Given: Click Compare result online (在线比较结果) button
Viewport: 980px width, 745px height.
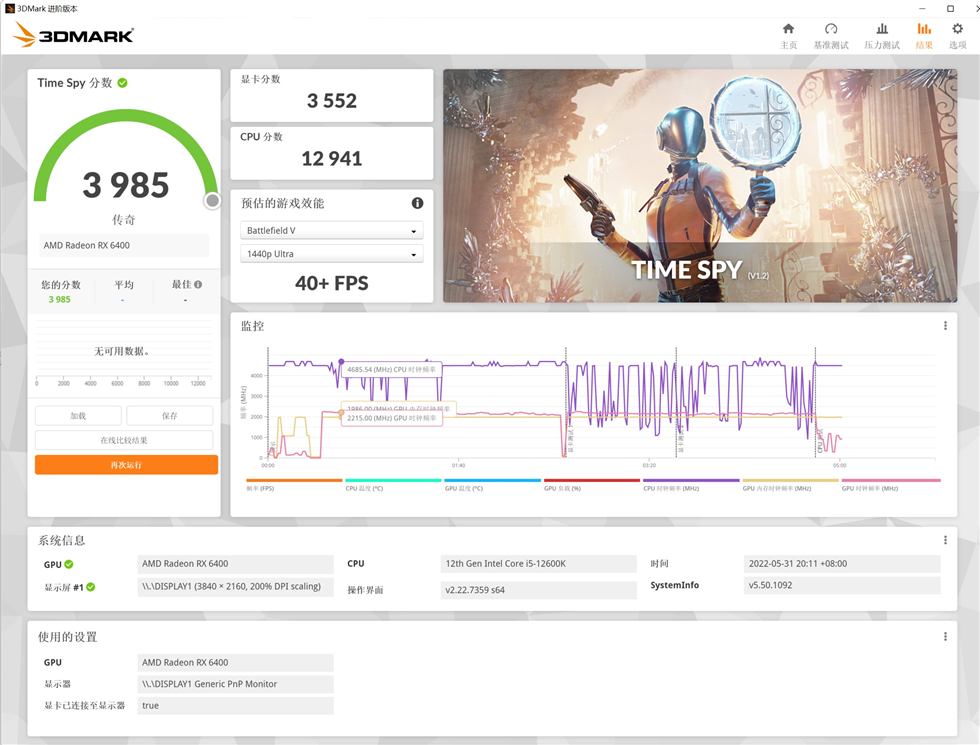Looking at the screenshot, I should coord(124,440).
